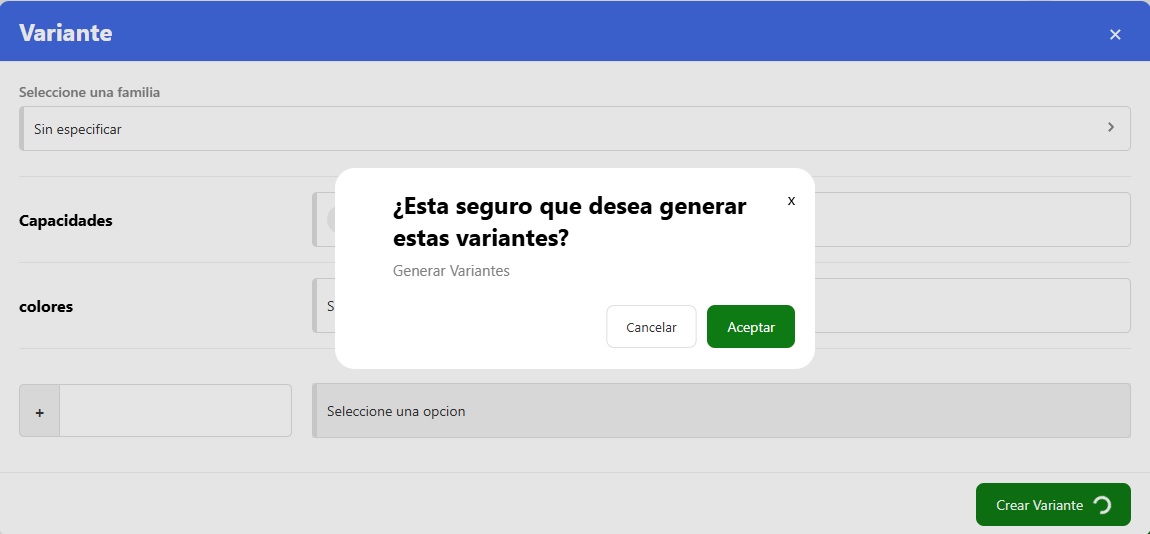Image resolution: width=1150 pixels, height=534 pixels.
Task: Open the 'Seleccione una opcion' dropdown
Action: (x=720, y=411)
